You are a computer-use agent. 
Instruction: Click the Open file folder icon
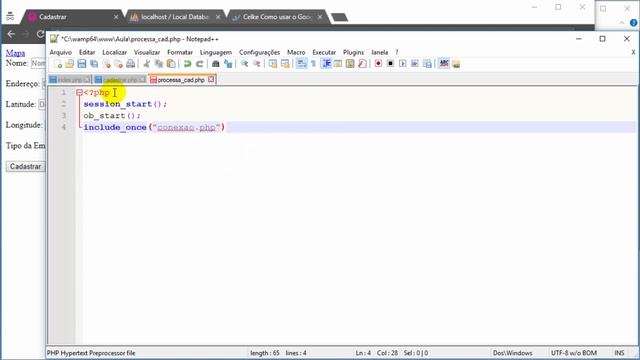(69, 64)
